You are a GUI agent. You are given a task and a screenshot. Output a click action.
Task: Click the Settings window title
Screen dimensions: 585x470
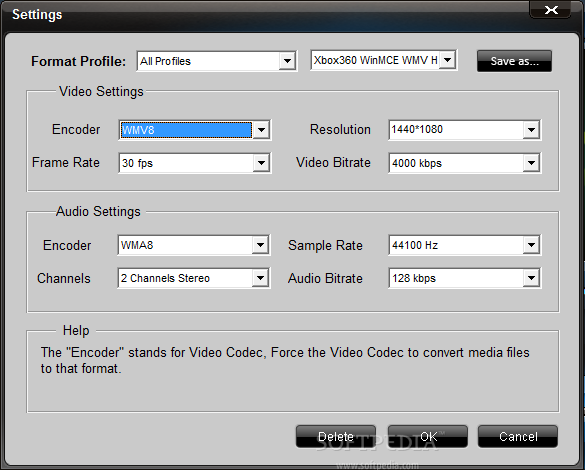[x=37, y=15]
